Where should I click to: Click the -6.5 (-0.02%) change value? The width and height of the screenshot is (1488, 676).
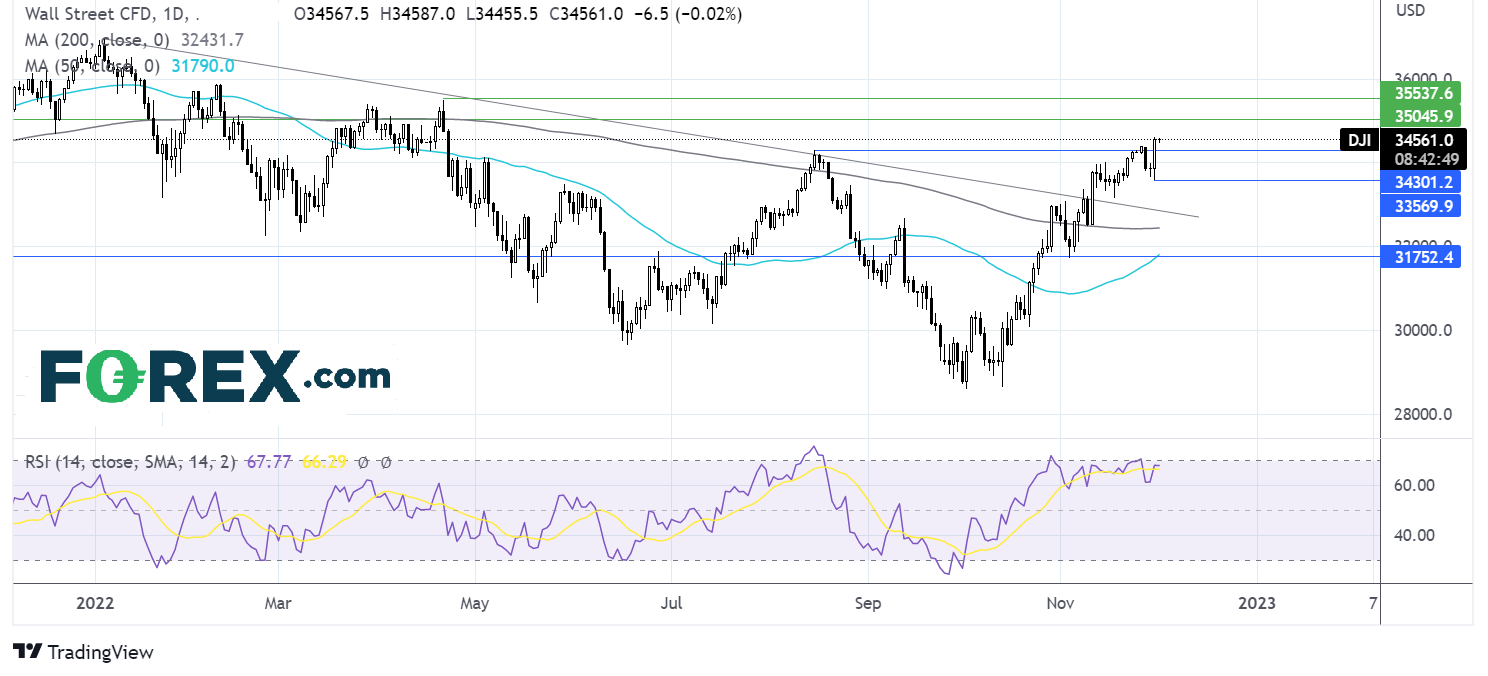[x=688, y=15]
